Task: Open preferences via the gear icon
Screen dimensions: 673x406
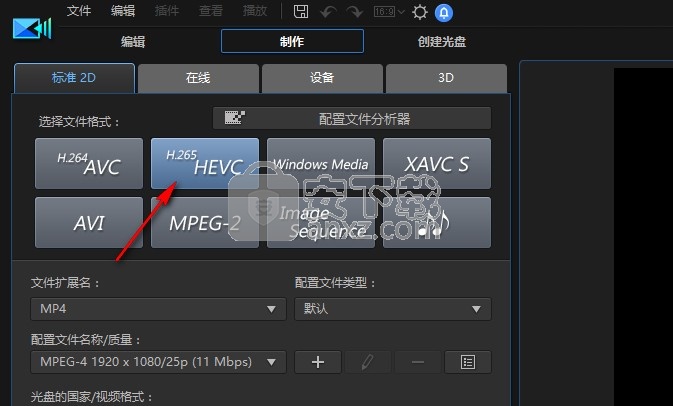Action: tap(420, 12)
